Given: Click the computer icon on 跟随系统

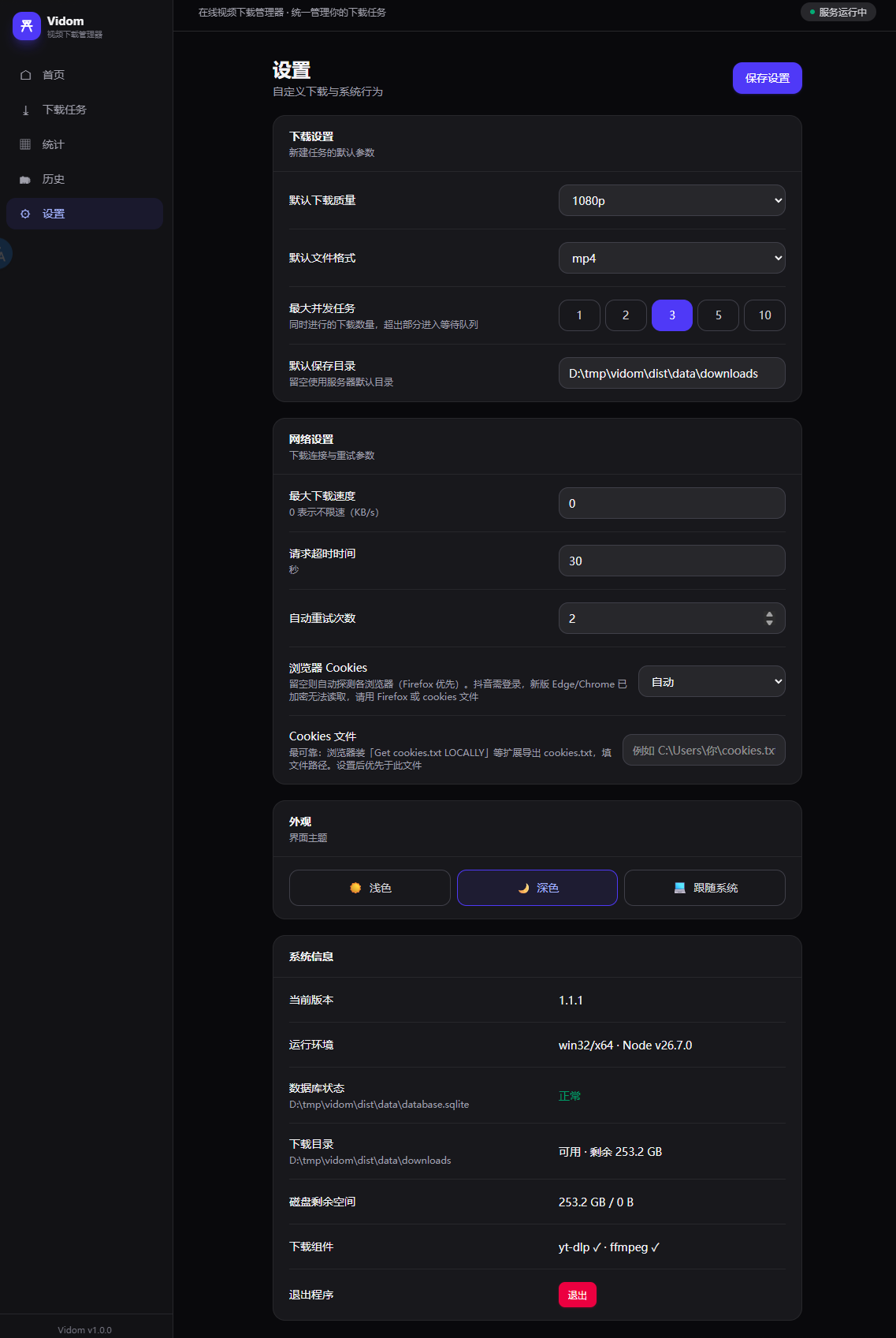Looking at the screenshot, I should click(680, 888).
